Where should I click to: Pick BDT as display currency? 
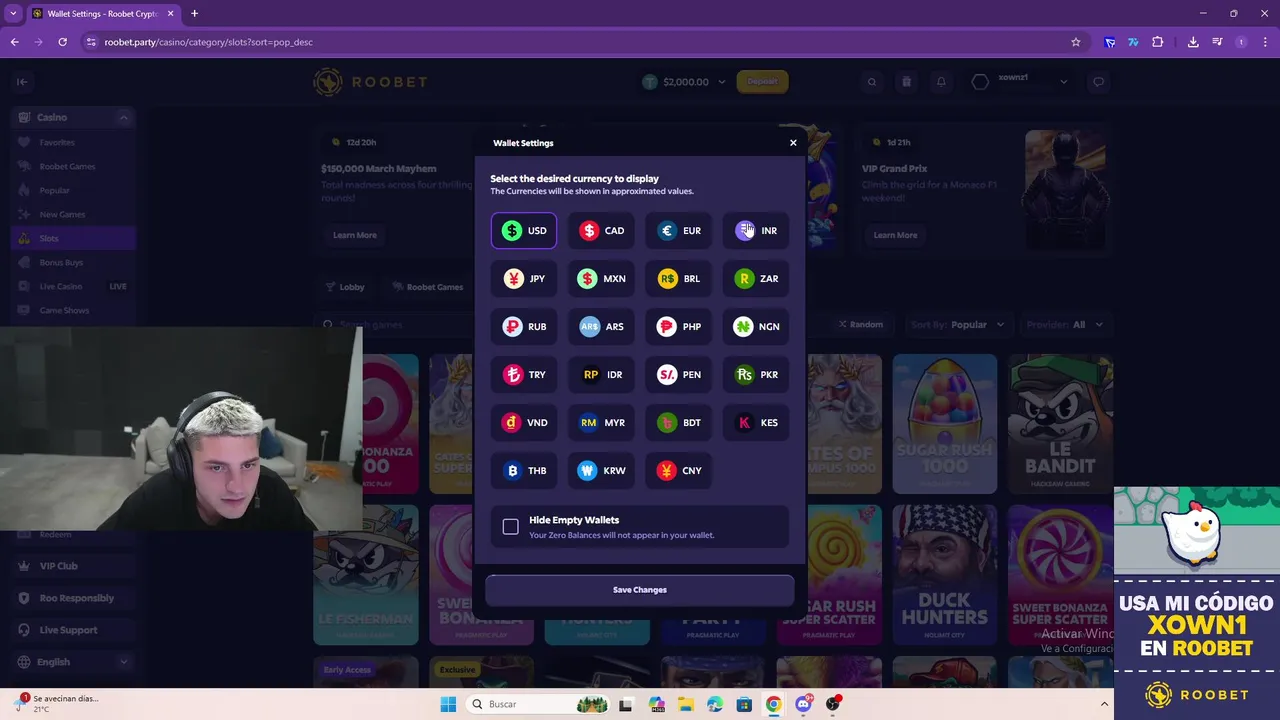678,423
